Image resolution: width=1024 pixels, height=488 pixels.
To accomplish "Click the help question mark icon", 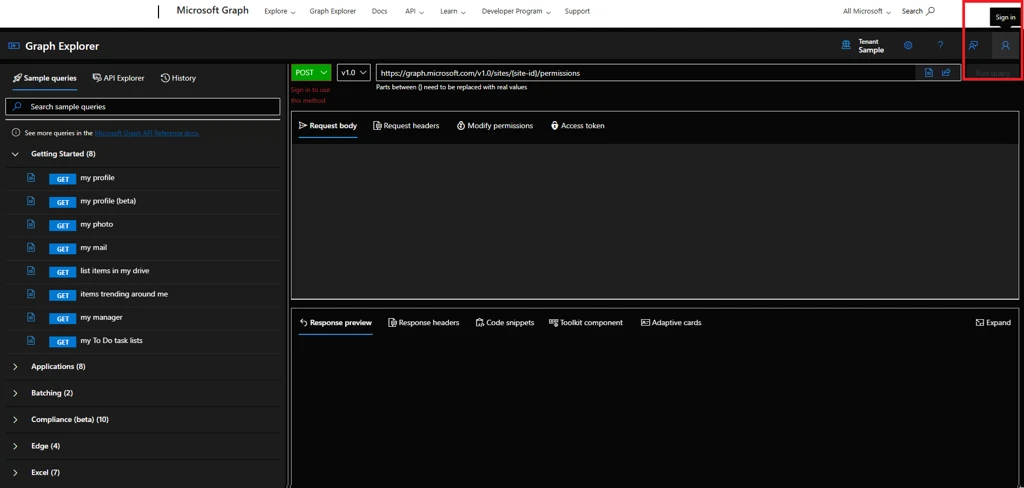I will coord(940,46).
